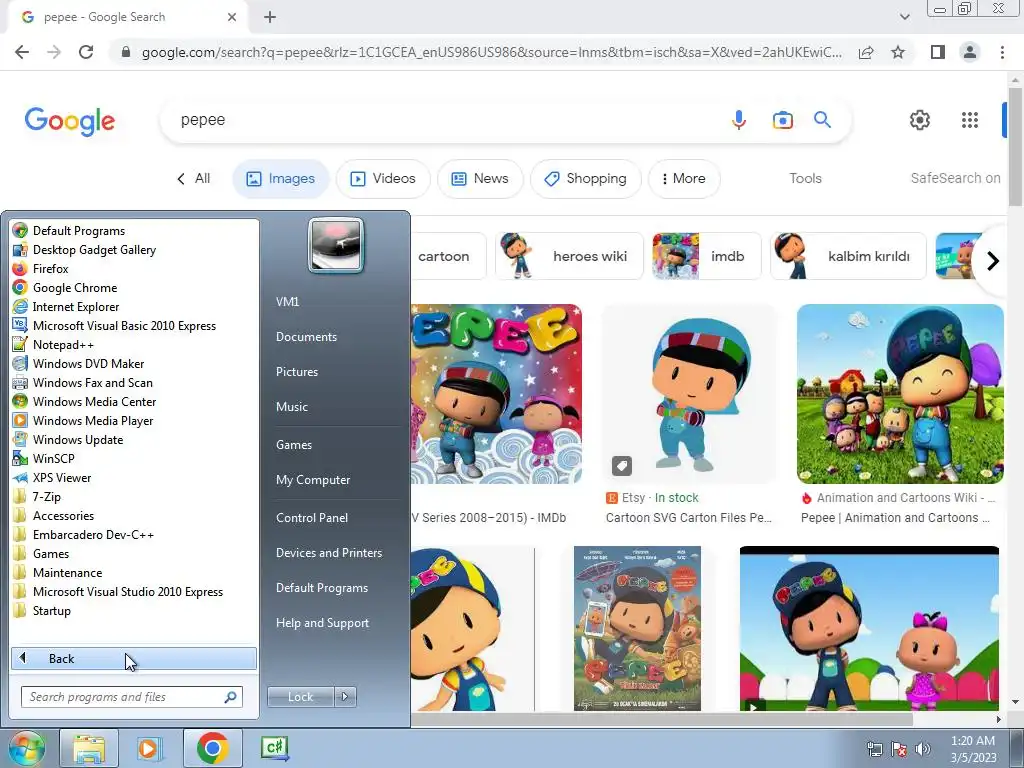
Task: Open Notepad++ from the programs list
Action: (54, 344)
